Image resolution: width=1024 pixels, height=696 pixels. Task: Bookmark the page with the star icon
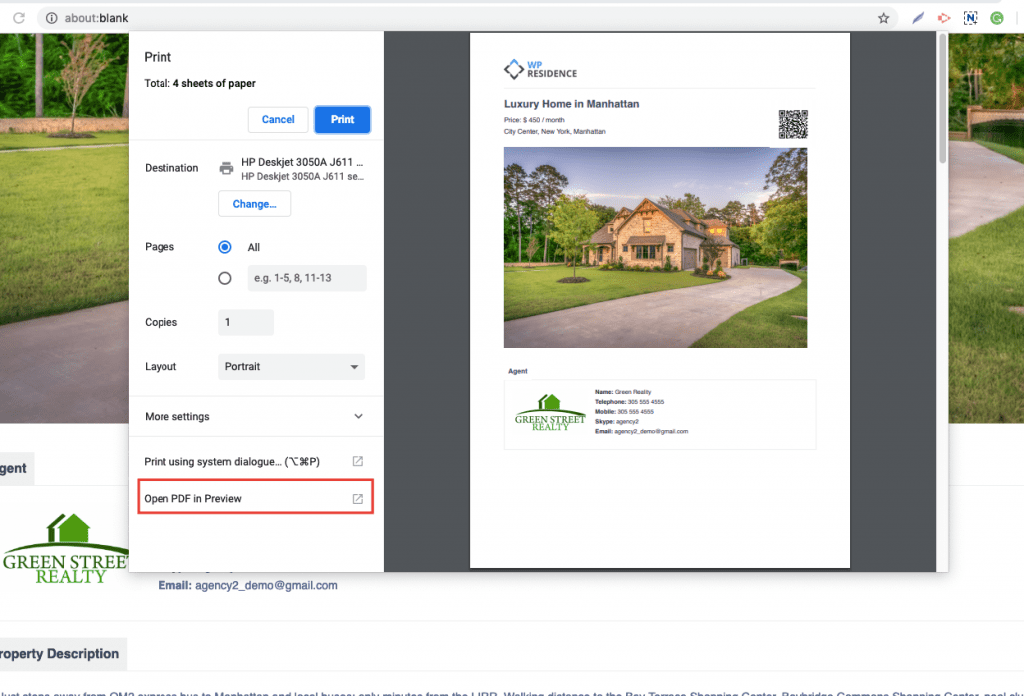click(x=883, y=18)
